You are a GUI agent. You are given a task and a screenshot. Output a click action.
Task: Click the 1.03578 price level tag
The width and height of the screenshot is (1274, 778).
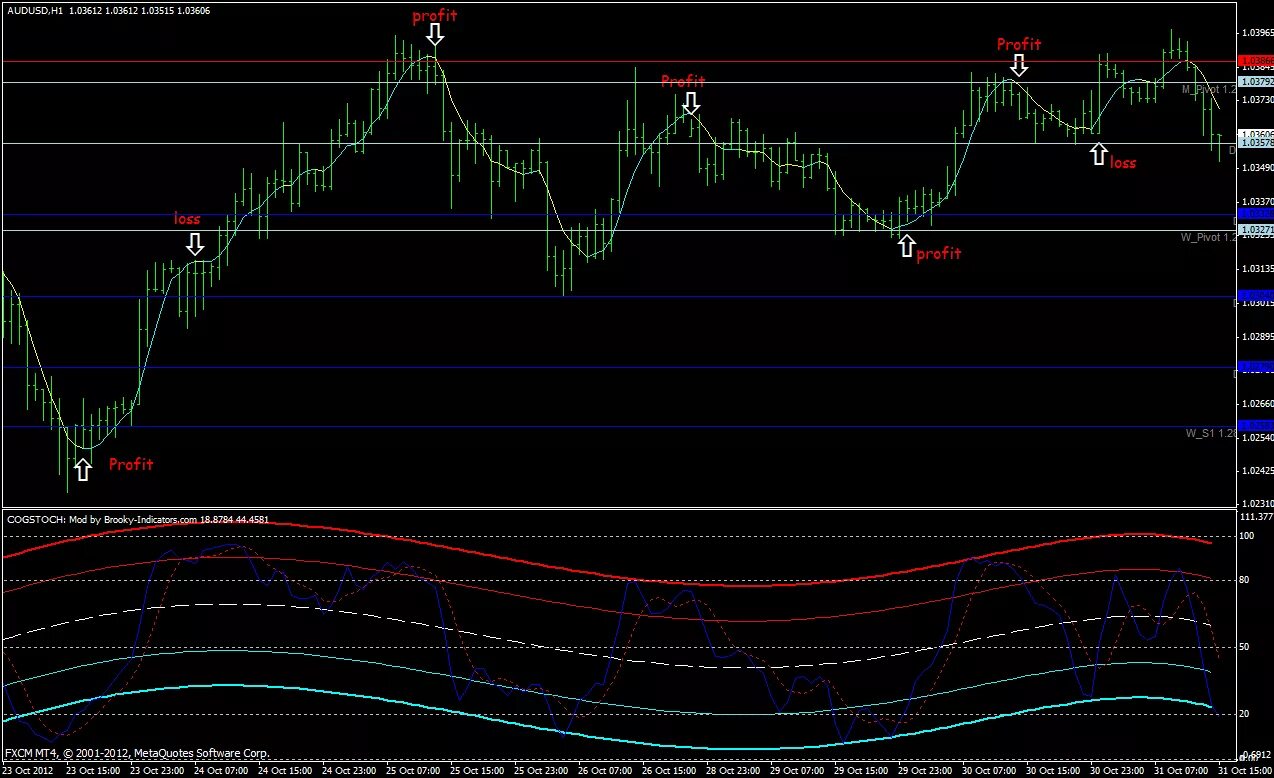click(1255, 143)
